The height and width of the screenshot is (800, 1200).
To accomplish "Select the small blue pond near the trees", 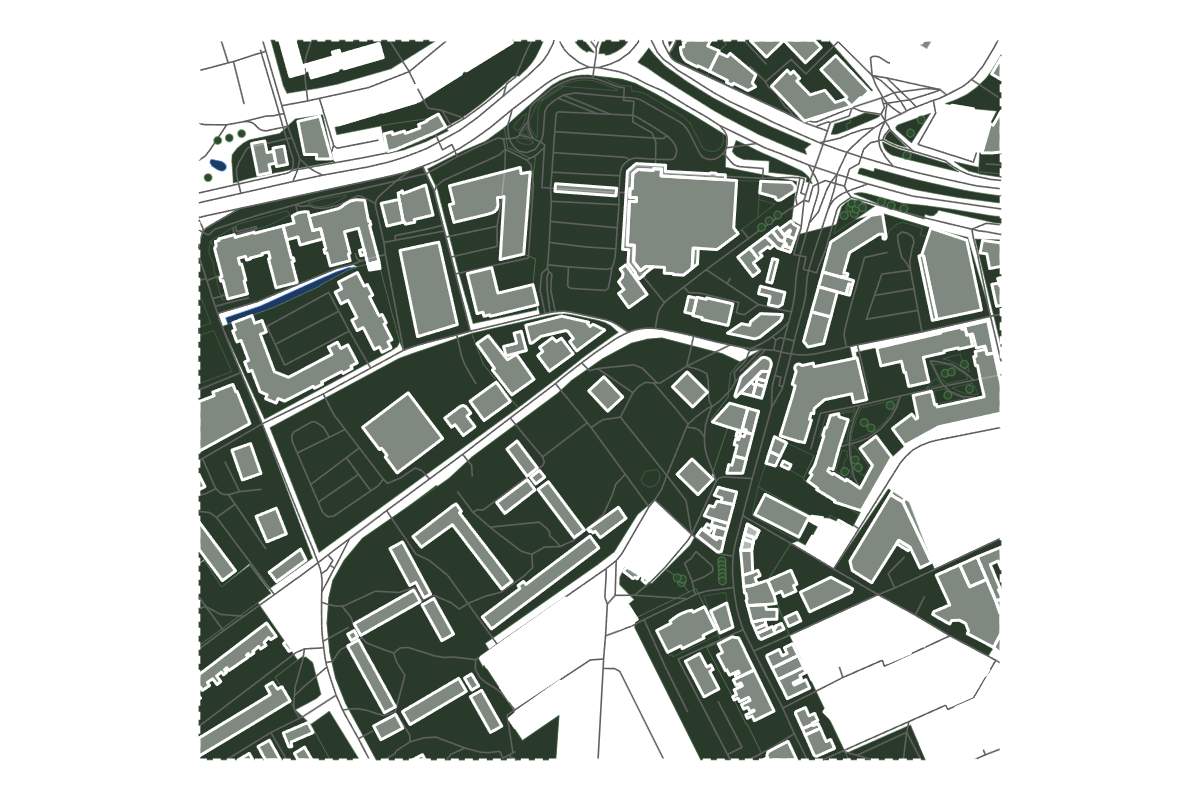I will tap(218, 165).
